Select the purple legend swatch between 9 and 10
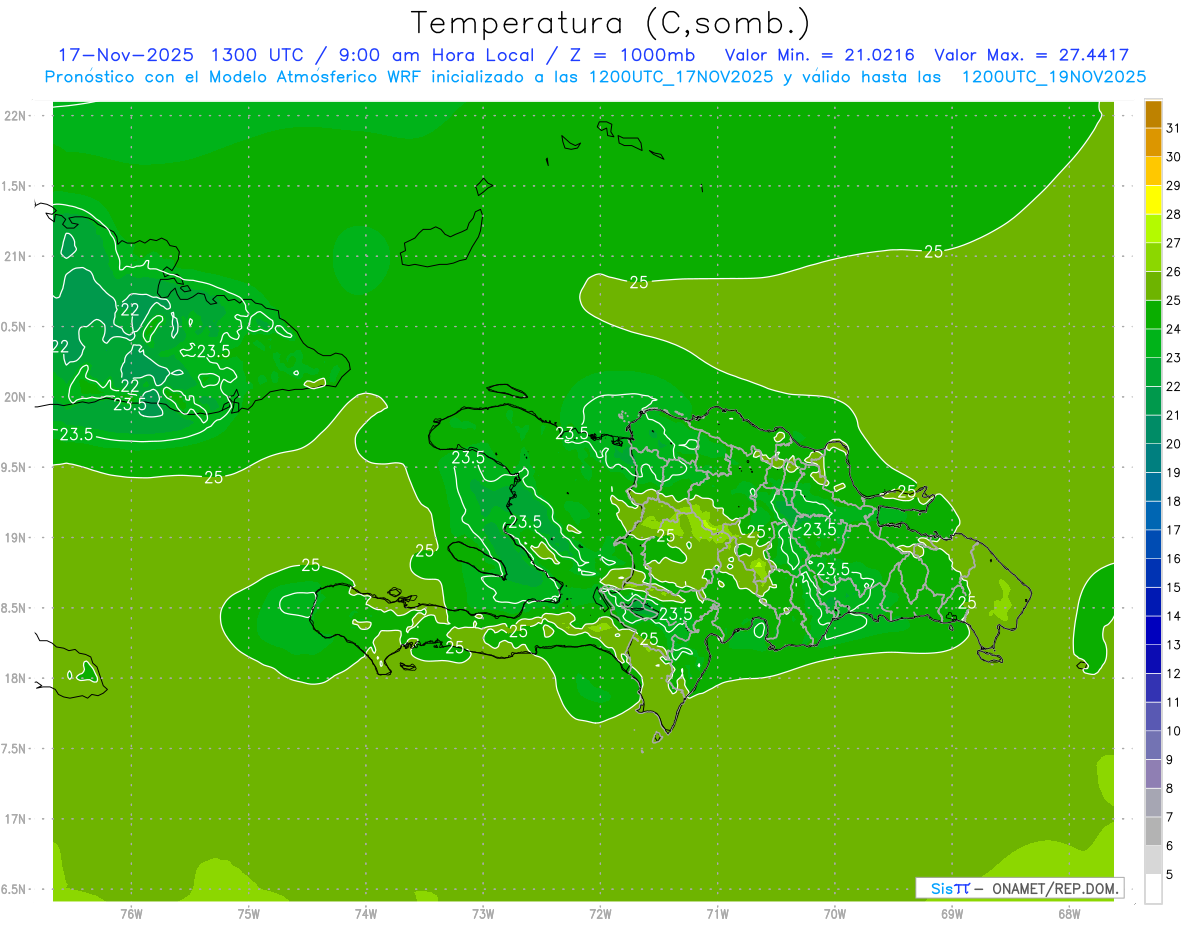Screen dimensions: 1200x927 1153,745
